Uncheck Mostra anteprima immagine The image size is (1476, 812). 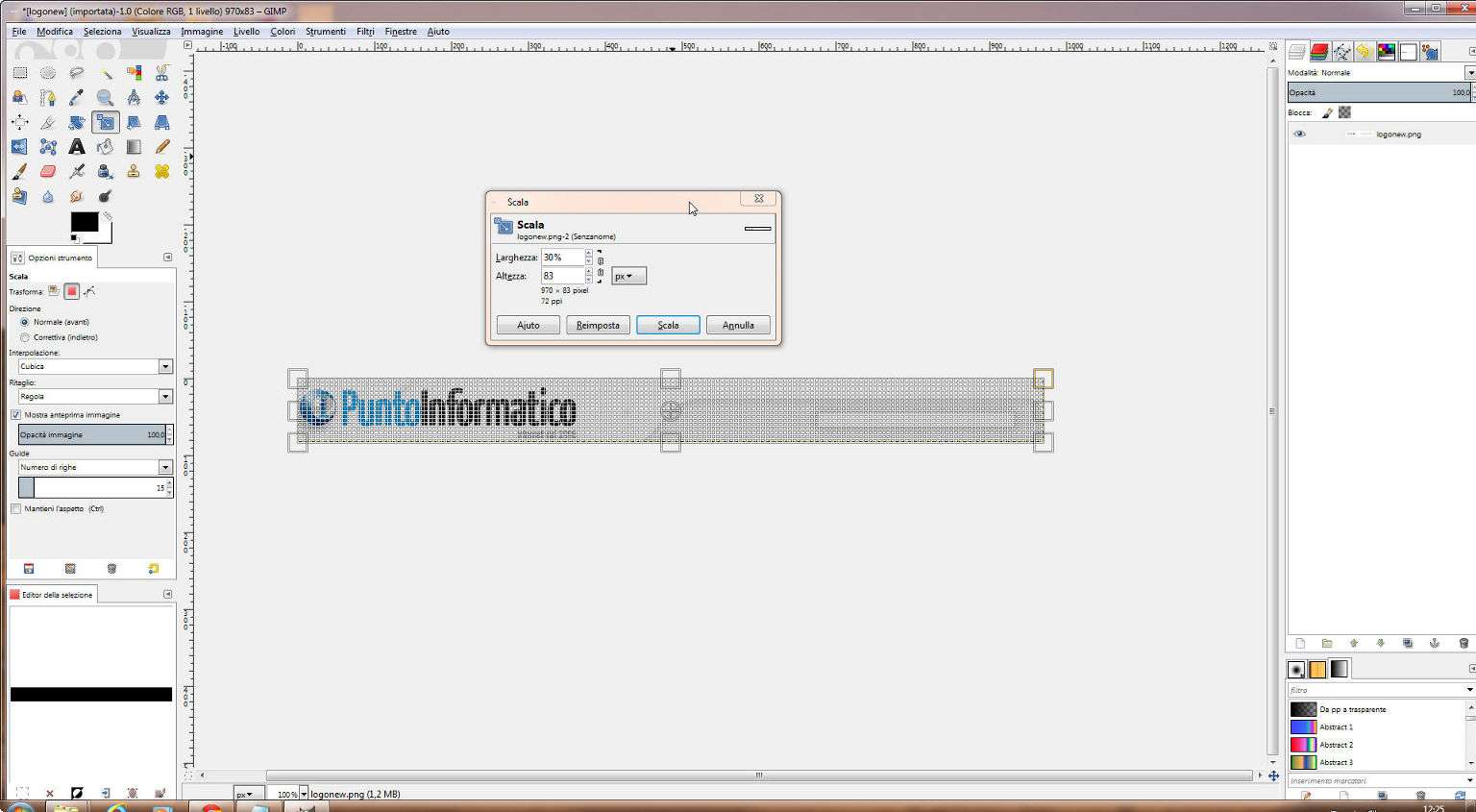coord(16,415)
